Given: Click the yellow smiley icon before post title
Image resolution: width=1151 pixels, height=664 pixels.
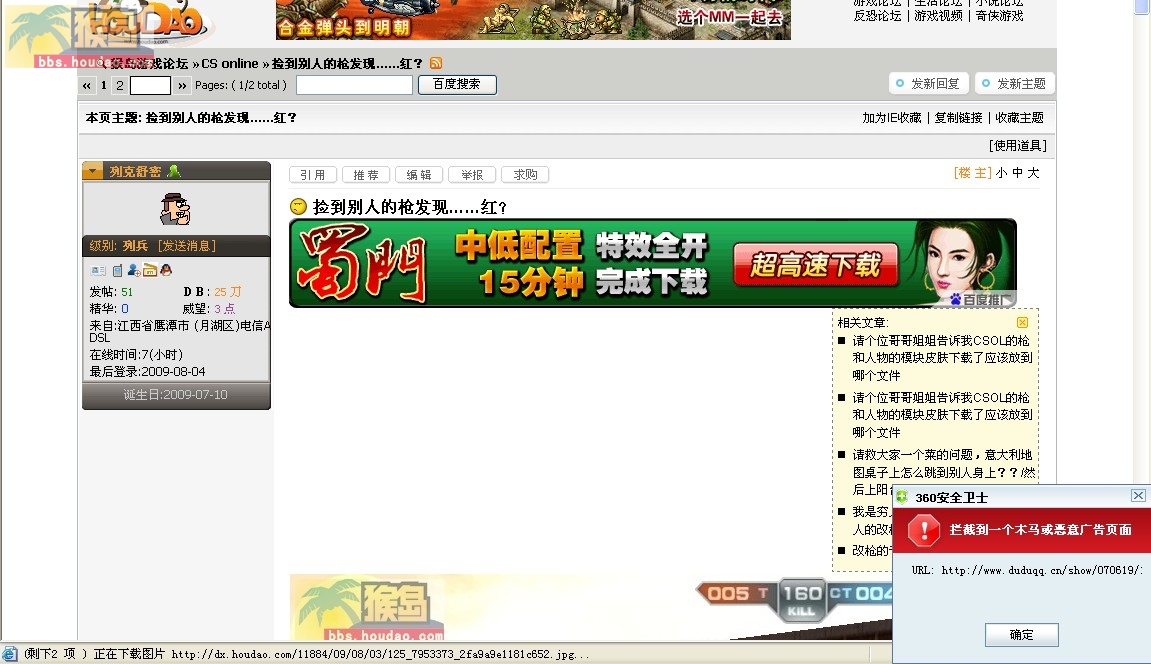Looking at the screenshot, I should pos(298,207).
